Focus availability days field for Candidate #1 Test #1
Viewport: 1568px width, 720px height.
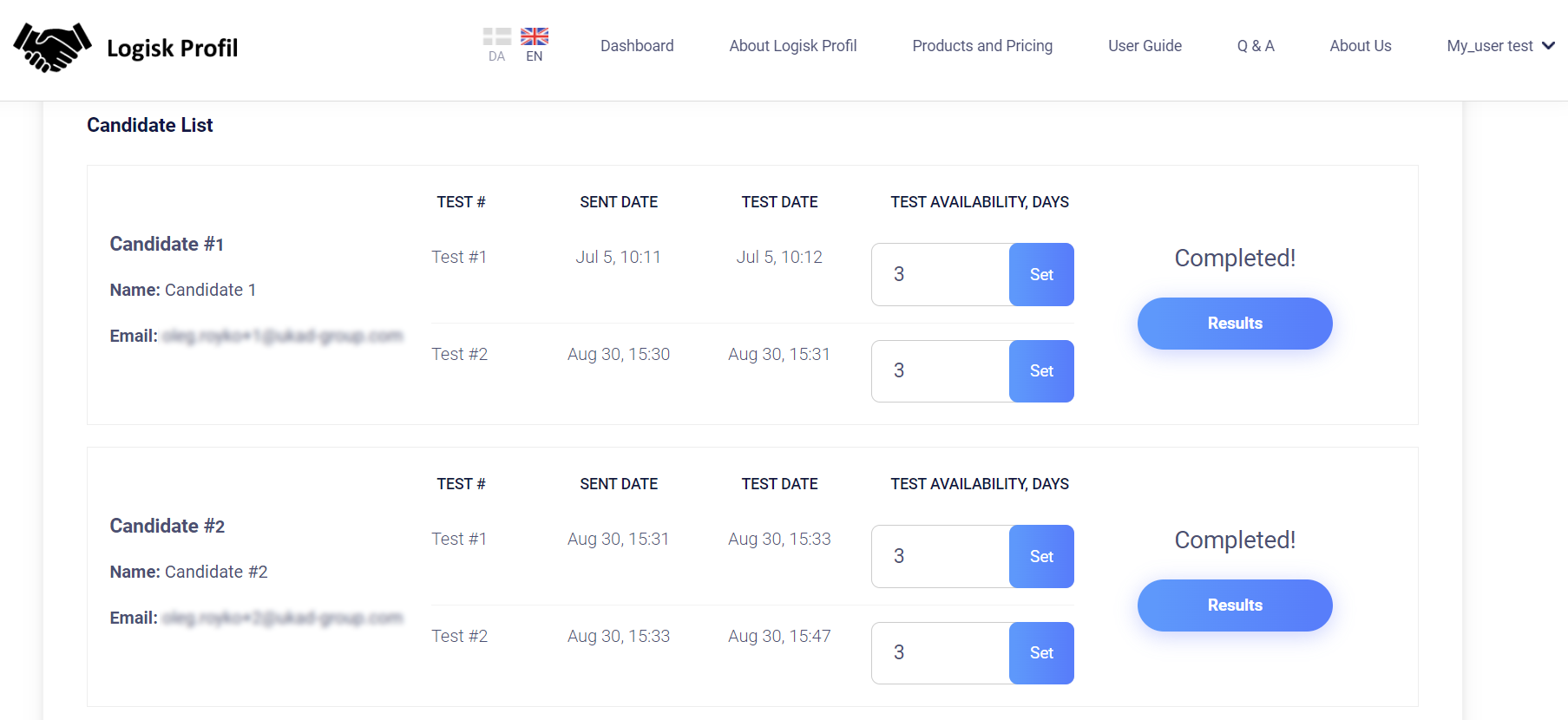pos(941,274)
